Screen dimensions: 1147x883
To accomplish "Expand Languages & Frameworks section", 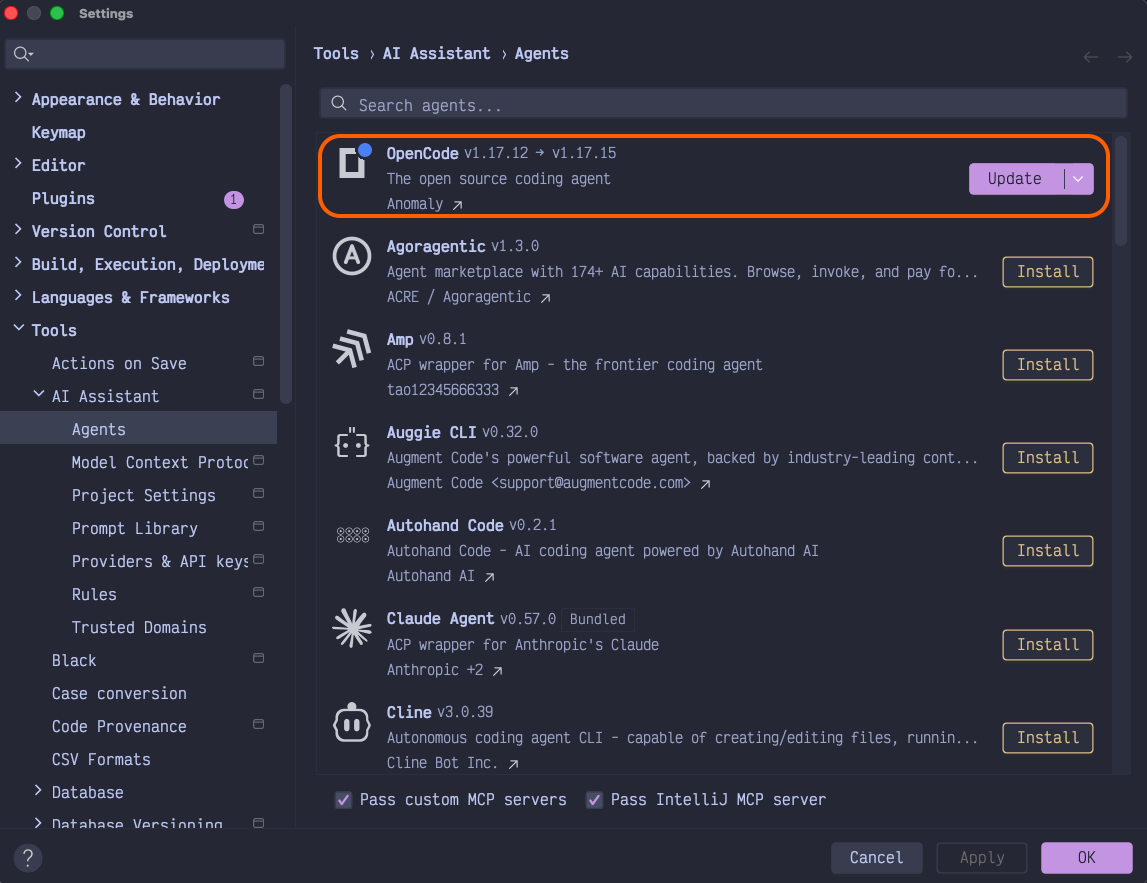I will [x=18, y=296].
